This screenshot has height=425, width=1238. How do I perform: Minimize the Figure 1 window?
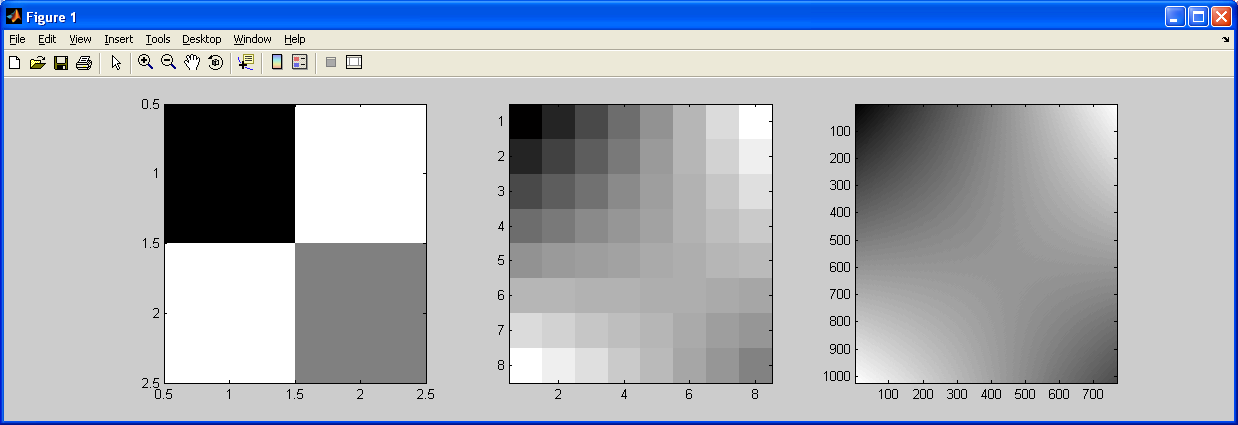tap(1174, 16)
